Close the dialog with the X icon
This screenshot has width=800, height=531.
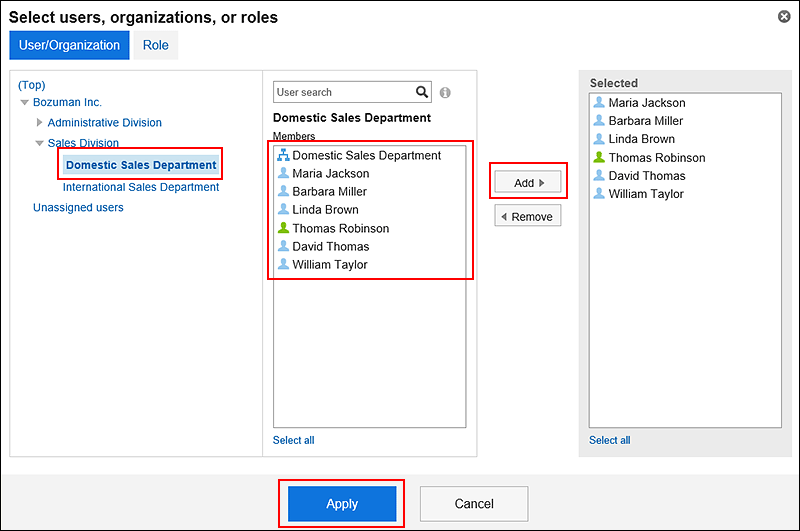coord(784,17)
